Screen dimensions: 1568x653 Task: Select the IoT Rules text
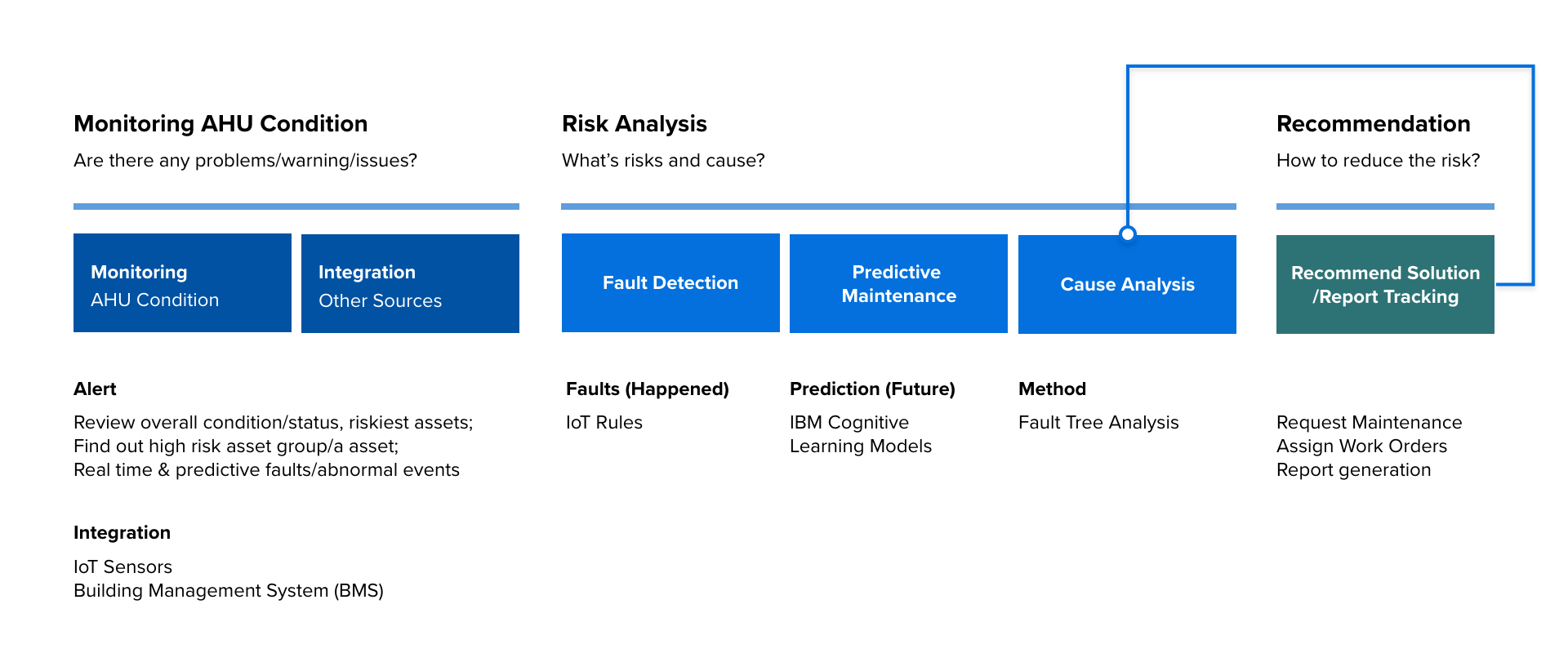604,423
